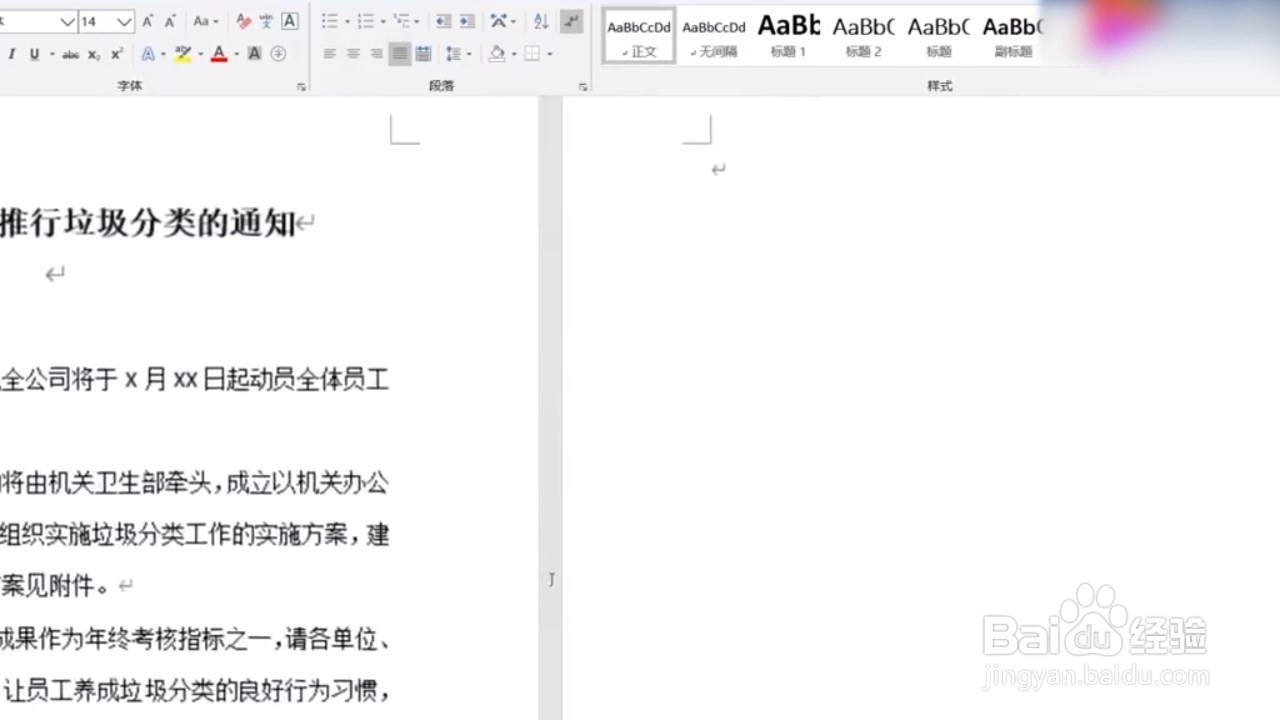Click in paragraph starting 全公司将于 x 月
Image resolution: width=1280 pixels, height=720 pixels.
(x=195, y=380)
